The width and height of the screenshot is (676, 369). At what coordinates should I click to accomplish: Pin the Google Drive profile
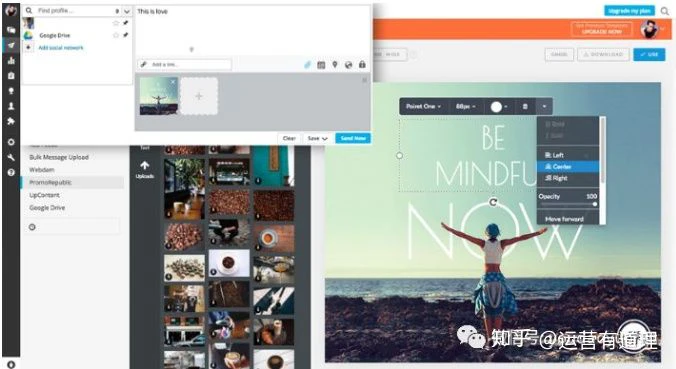click(x=125, y=35)
